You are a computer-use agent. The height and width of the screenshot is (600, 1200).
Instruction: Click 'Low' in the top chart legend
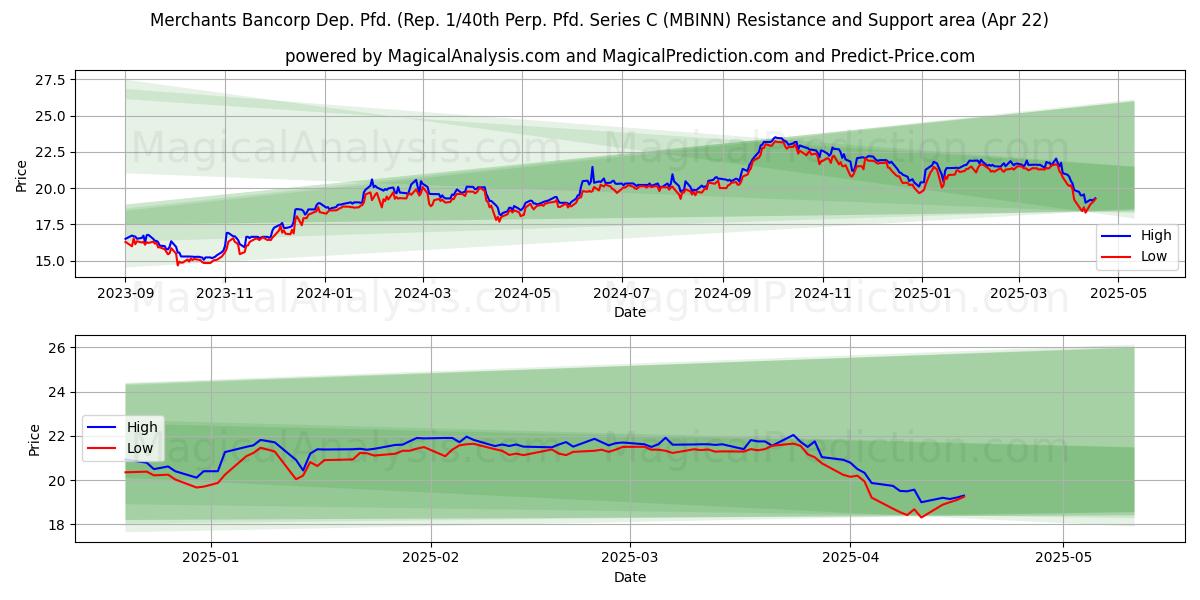click(x=1155, y=256)
